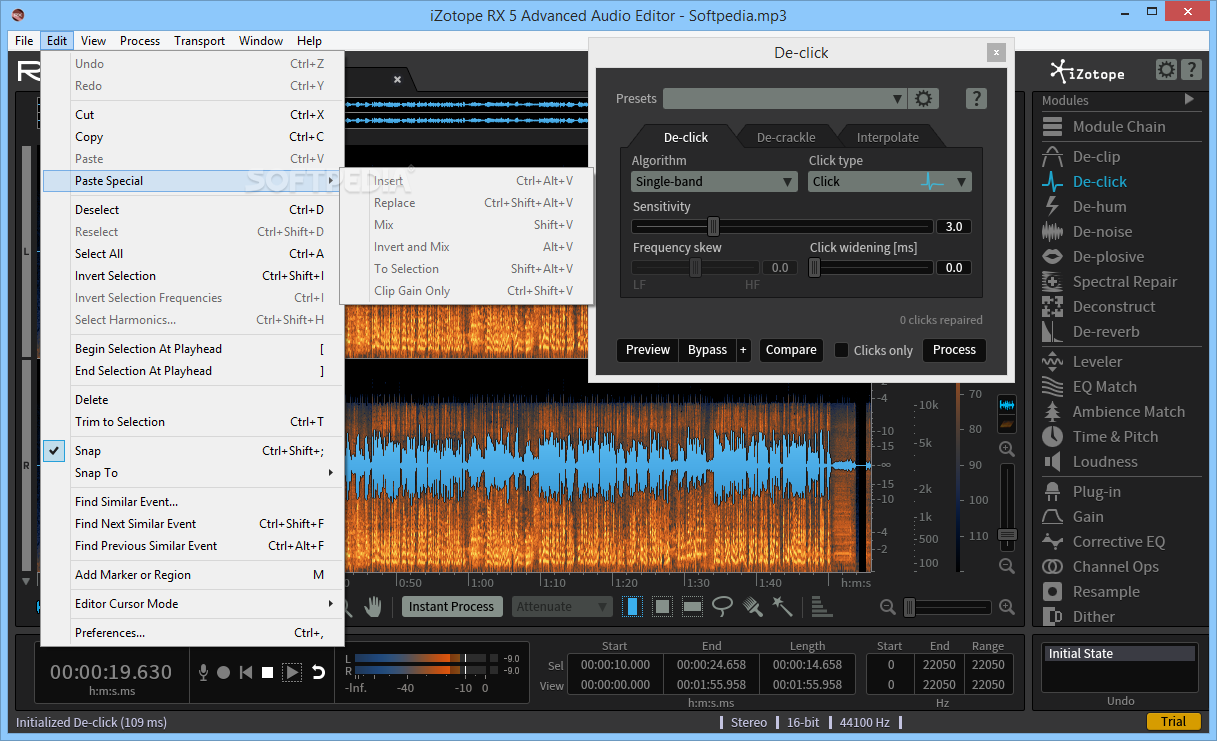The image size is (1217, 741).
Task: Open the Corrective EQ module
Action: 1103,542
